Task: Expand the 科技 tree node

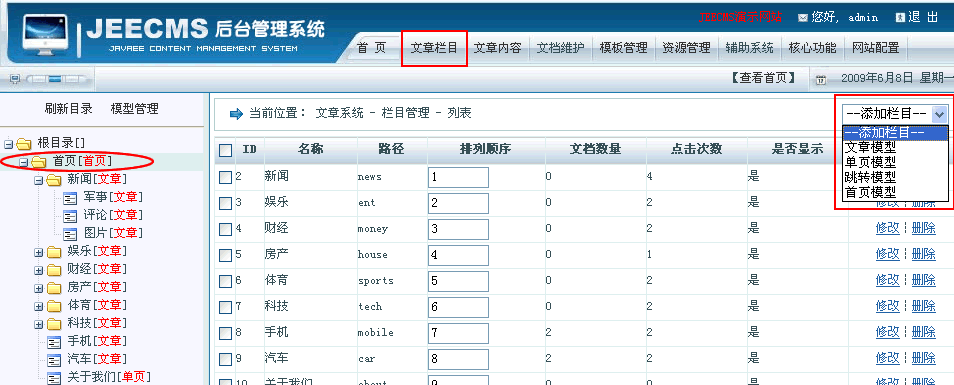Action: pyautogui.click(x=38, y=325)
